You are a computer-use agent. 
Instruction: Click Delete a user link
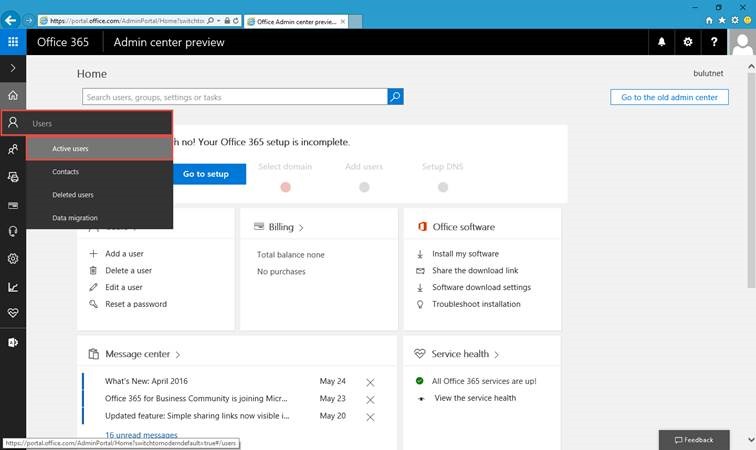click(x=128, y=271)
